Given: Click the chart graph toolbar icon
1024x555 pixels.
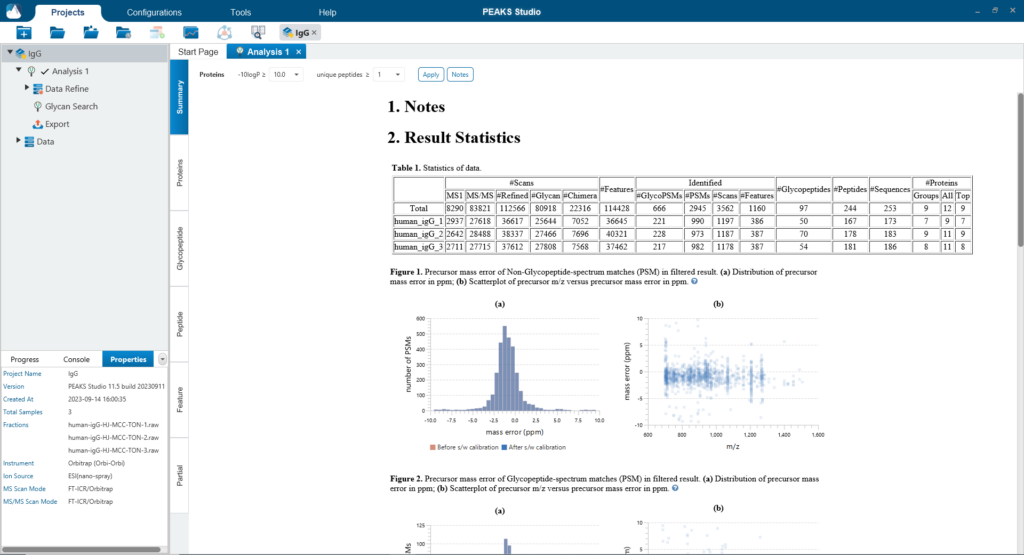Looking at the screenshot, I should point(191,33).
